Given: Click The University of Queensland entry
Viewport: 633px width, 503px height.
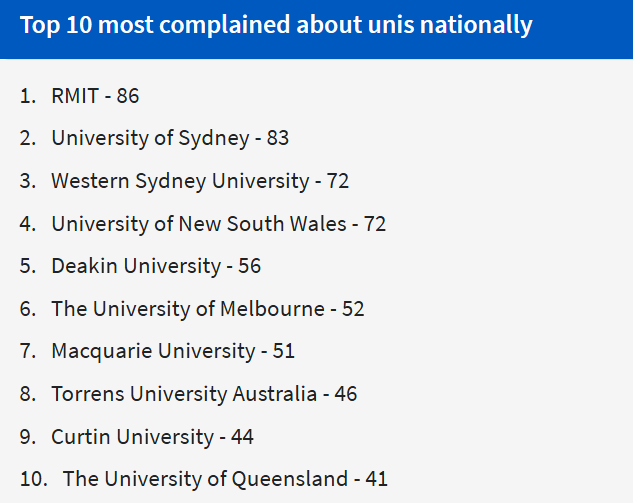Looking at the screenshot, I should [x=205, y=479].
